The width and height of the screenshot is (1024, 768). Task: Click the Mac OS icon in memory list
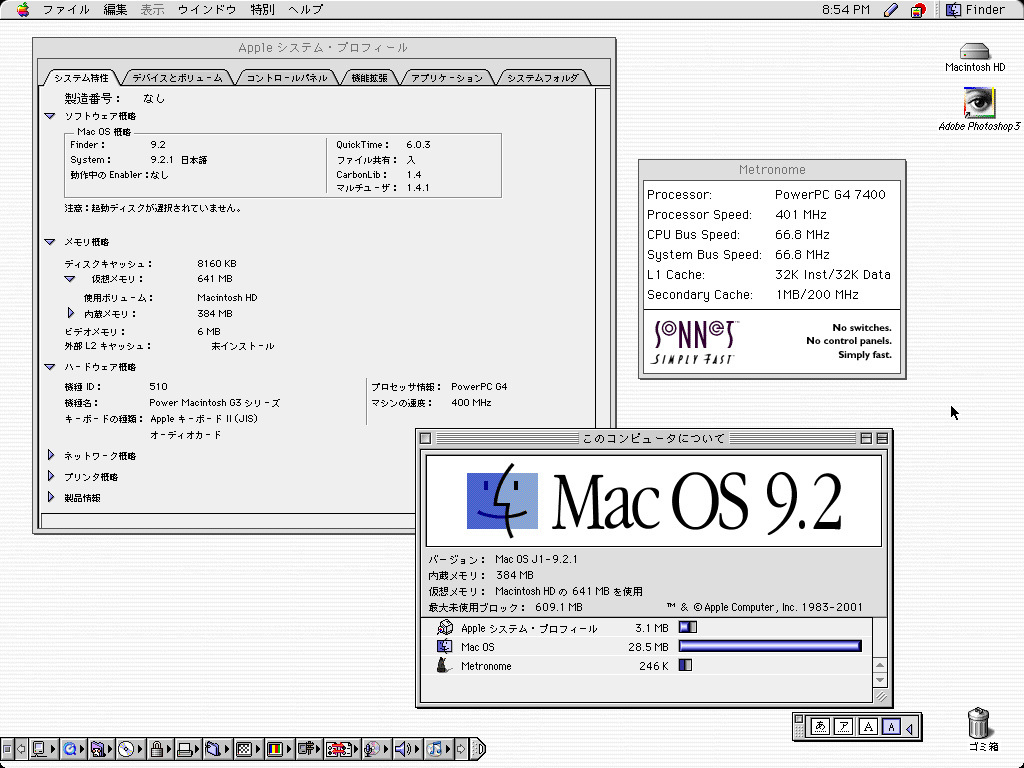[445, 647]
